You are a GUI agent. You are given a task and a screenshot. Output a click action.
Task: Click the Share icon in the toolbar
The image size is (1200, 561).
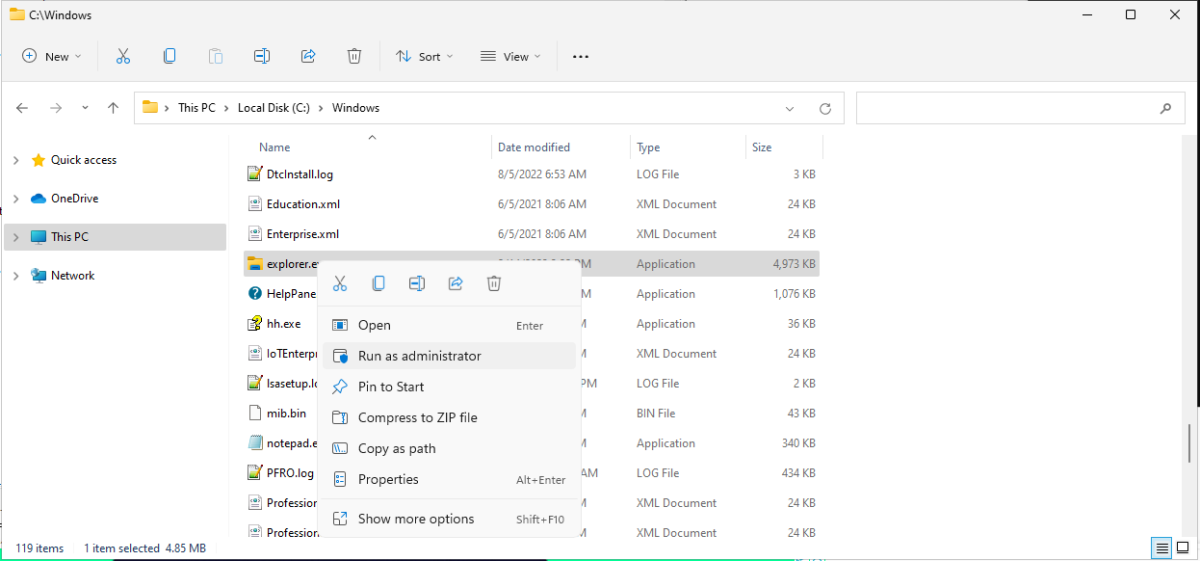308,57
